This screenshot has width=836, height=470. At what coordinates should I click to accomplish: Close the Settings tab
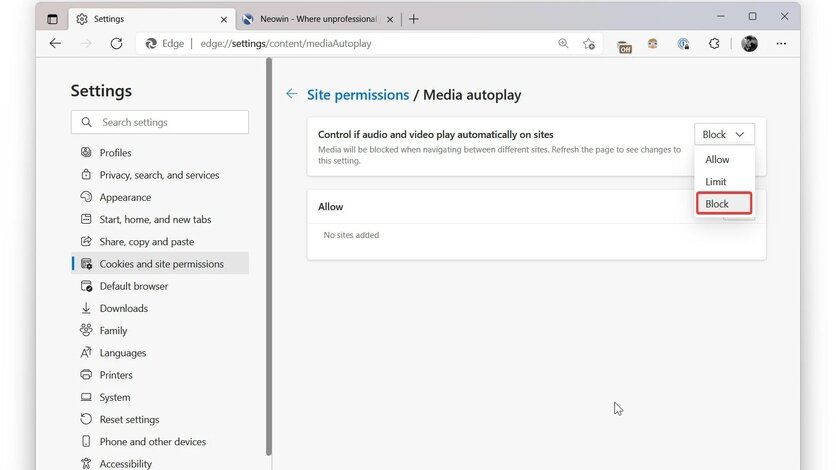click(x=224, y=20)
